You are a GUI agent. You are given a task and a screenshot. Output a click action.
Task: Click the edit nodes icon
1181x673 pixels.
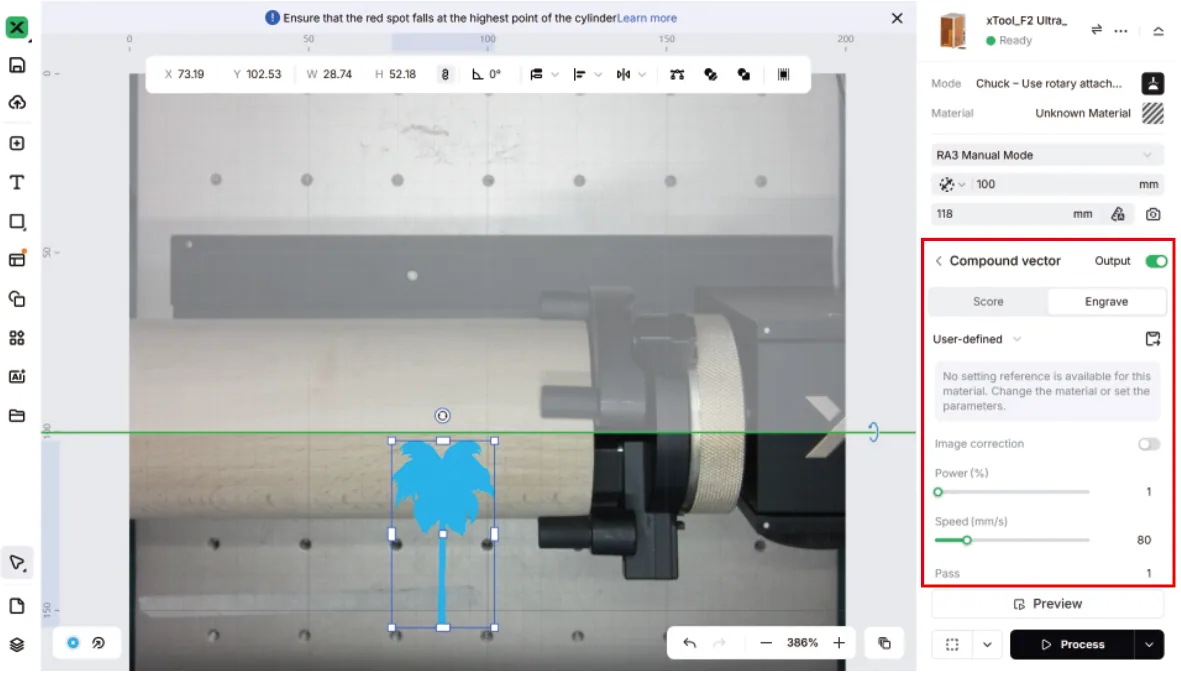pos(677,74)
